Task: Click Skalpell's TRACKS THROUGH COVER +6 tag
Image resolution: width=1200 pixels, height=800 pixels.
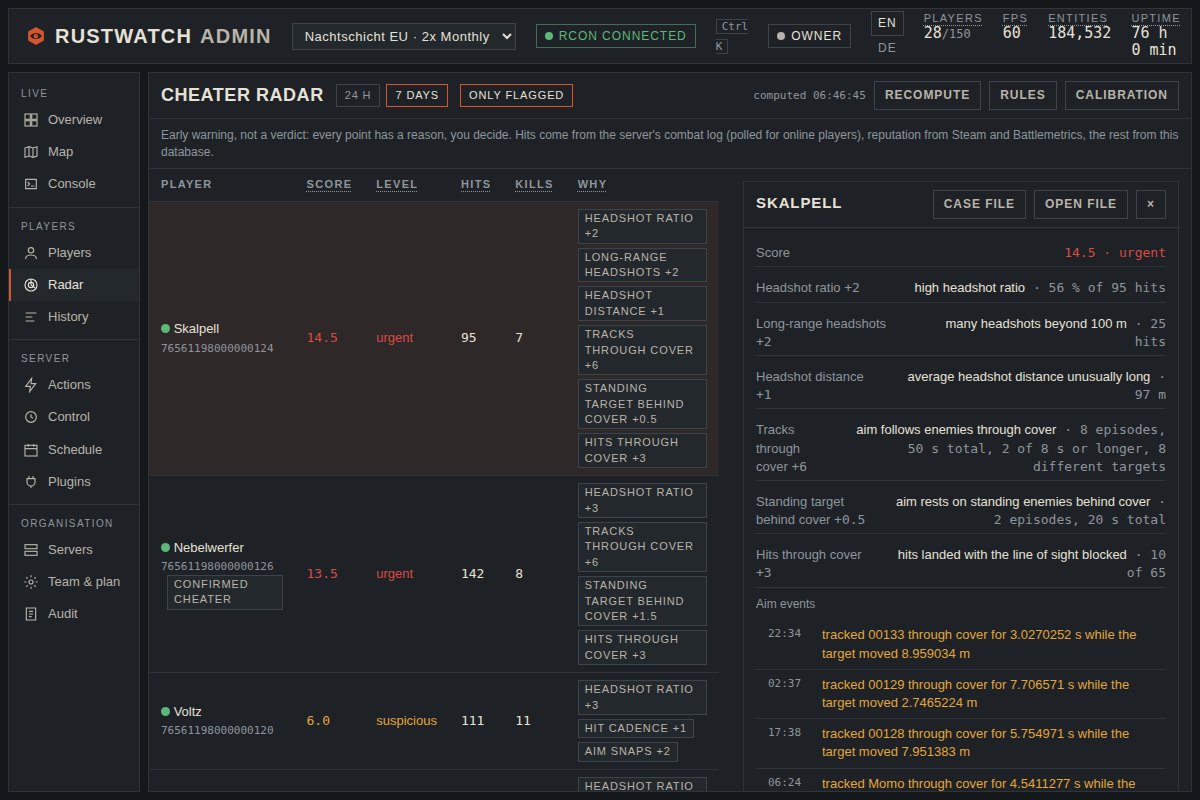Action: 642,350
